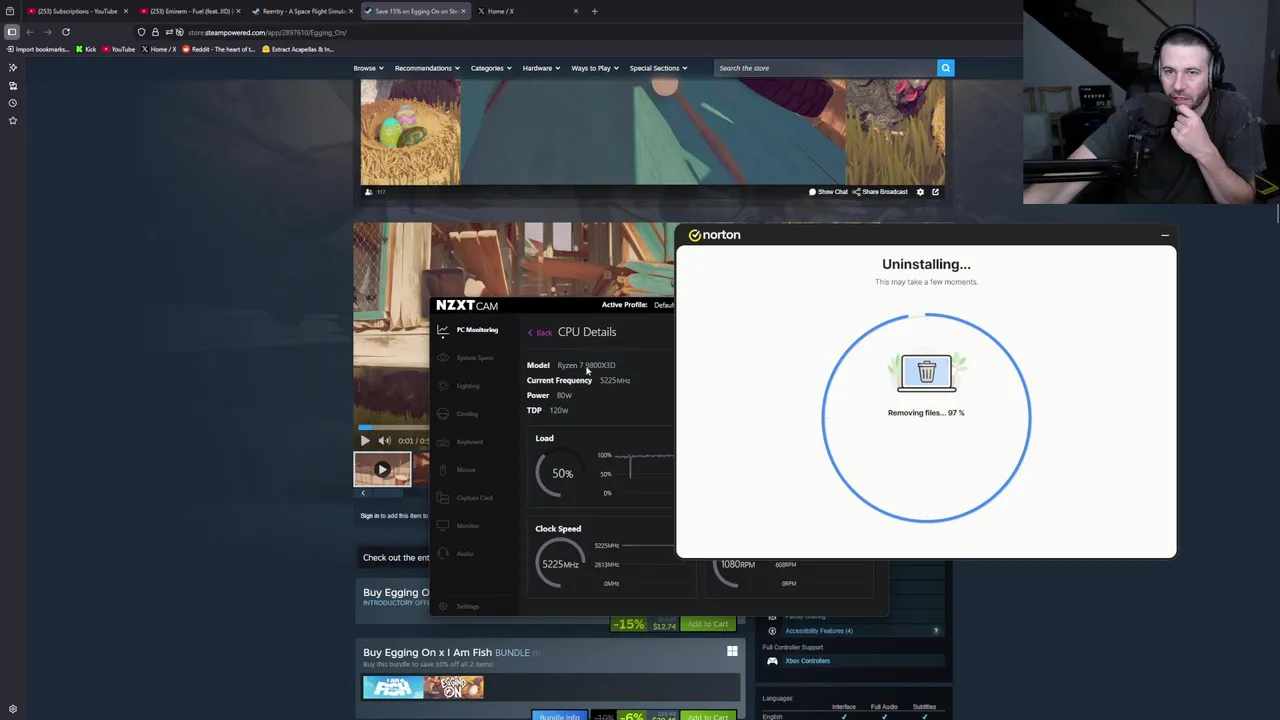This screenshot has width=1280, height=720.
Task: Click Share Broadcast
Action: [x=880, y=192]
